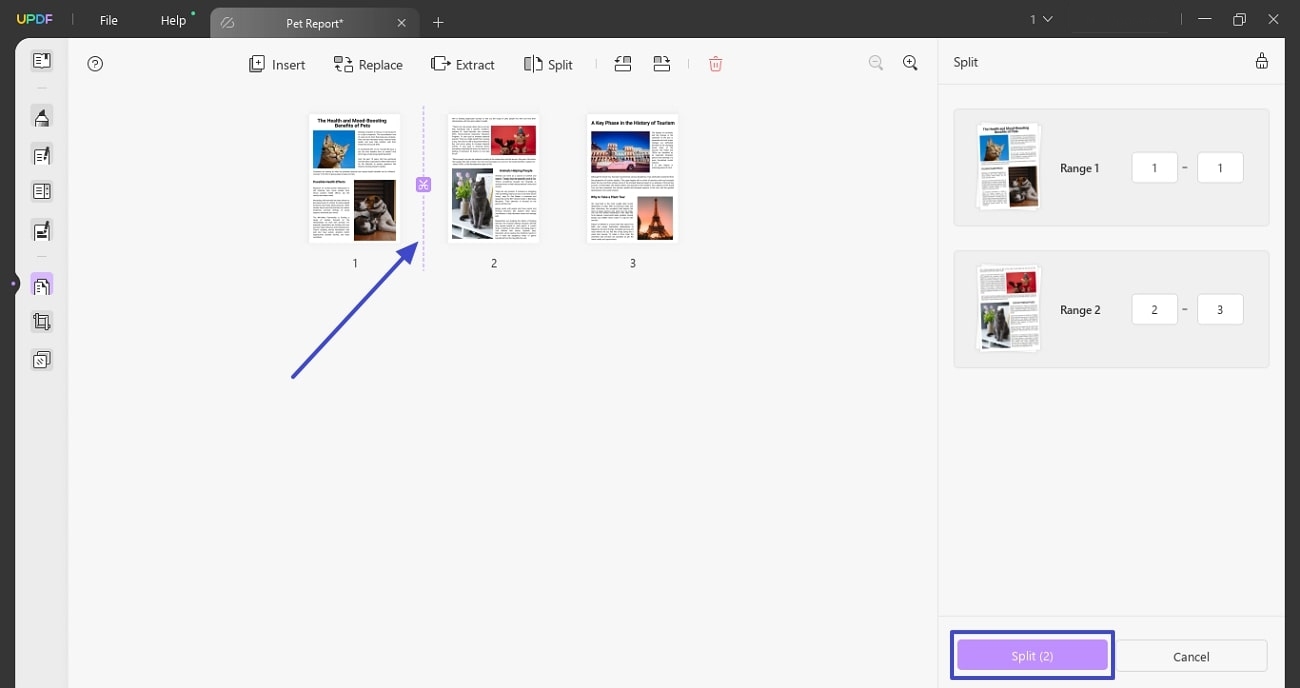Switch to the Pet Report tab
Screen dimensions: 1300x688
(314, 23)
